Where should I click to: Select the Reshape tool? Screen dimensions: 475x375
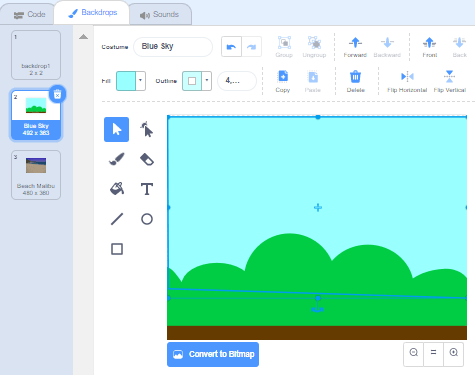pyautogui.click(x=146, y=129)
